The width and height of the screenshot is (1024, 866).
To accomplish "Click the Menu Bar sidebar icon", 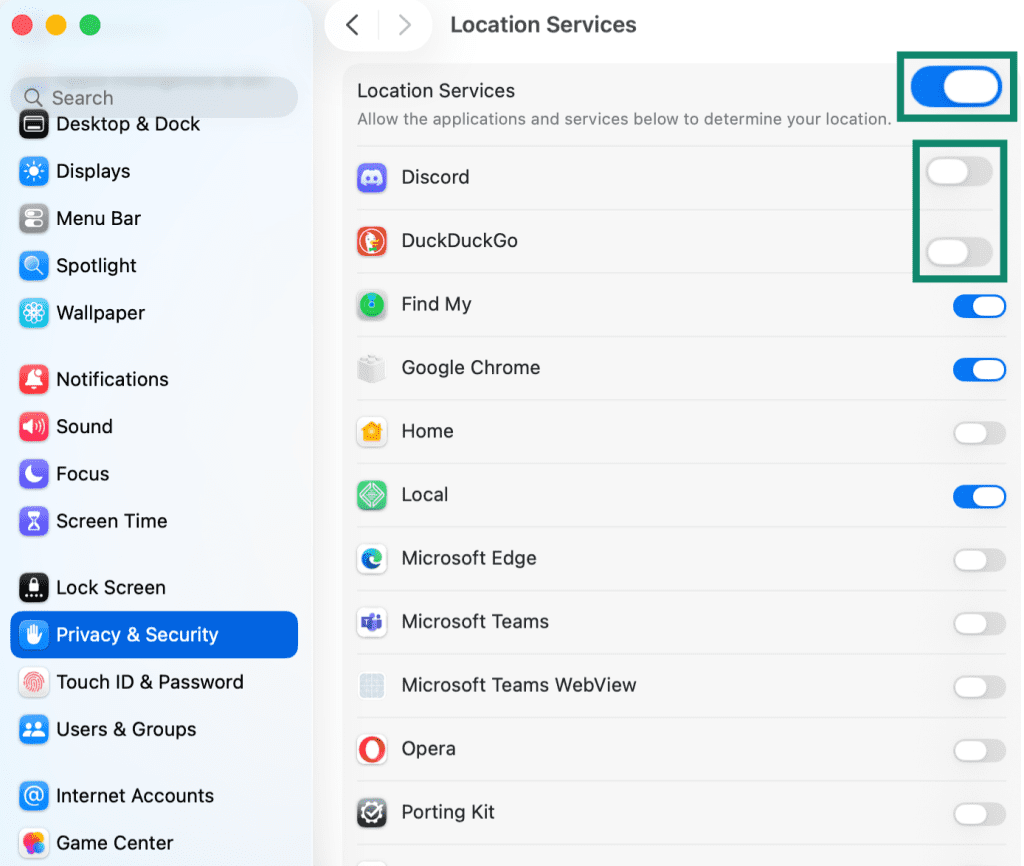I will [33, 219].
